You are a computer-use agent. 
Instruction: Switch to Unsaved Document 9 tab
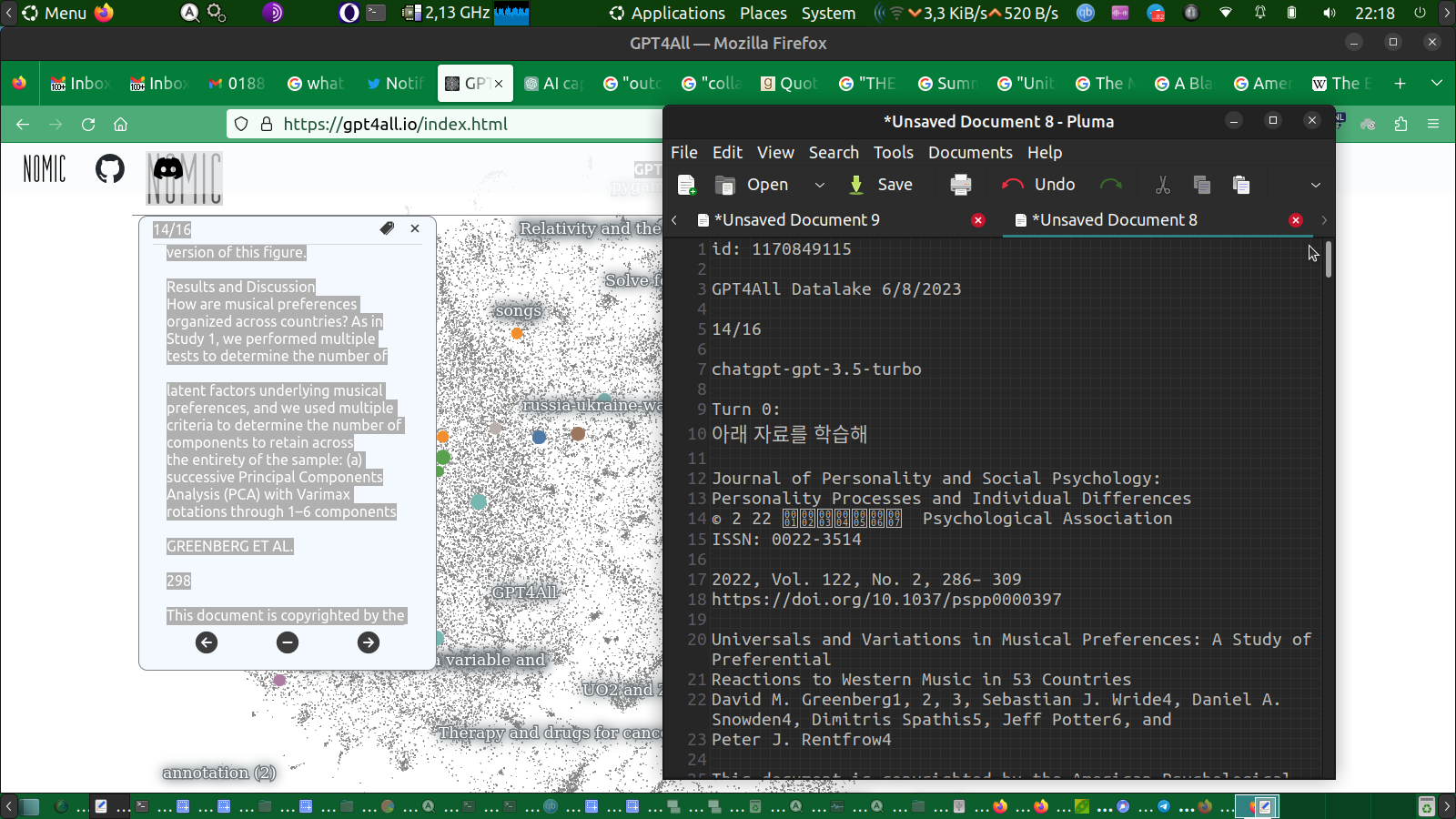point(796,220)
